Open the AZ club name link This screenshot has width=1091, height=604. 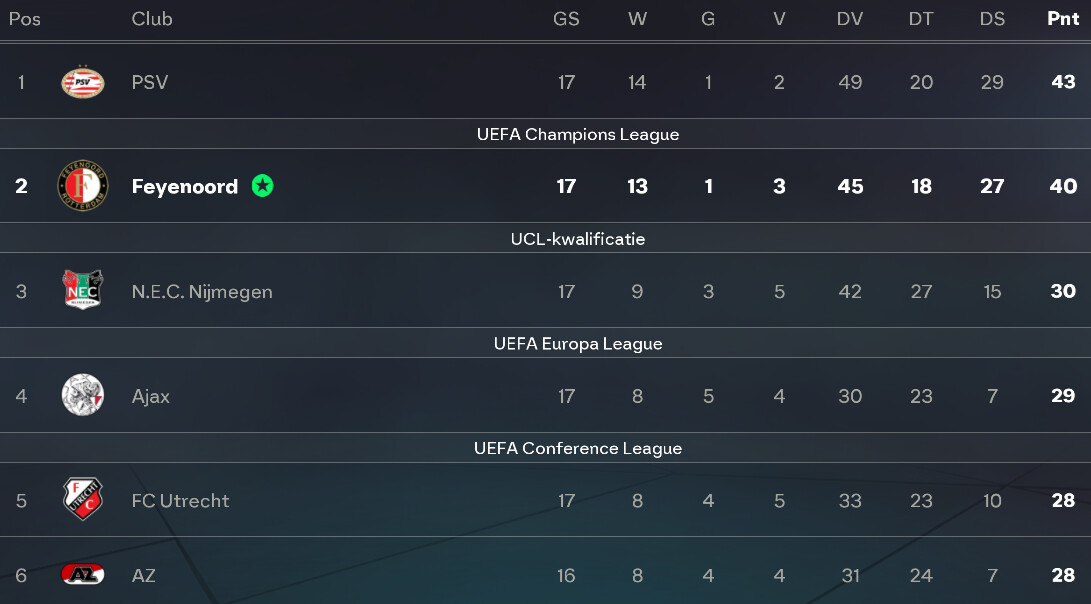point(143,576)
